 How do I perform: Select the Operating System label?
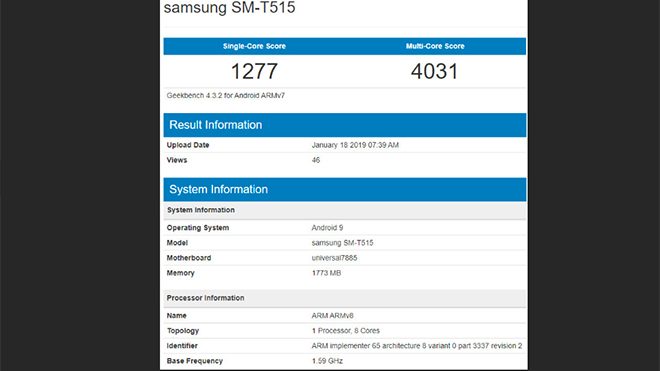[198, 228]
